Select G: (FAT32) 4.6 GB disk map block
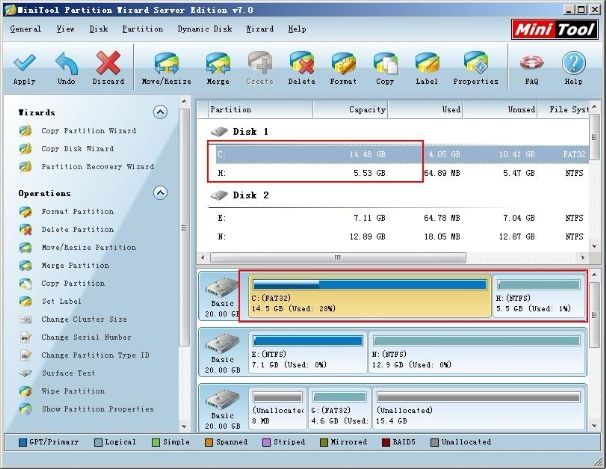Image resolution: width=606 pixels, height=469 pixels. click(x=340, y=409)
